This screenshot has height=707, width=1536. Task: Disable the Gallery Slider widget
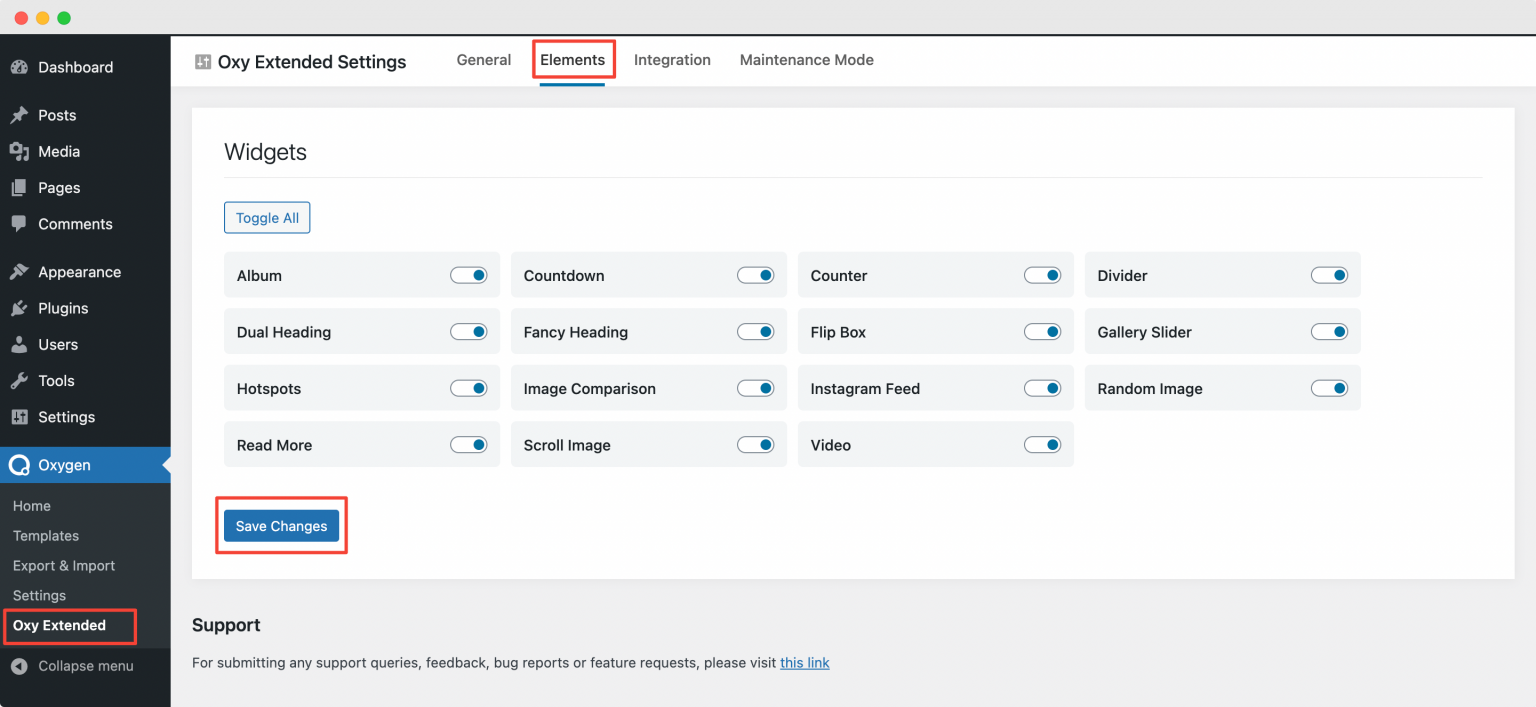(1329, 331)
